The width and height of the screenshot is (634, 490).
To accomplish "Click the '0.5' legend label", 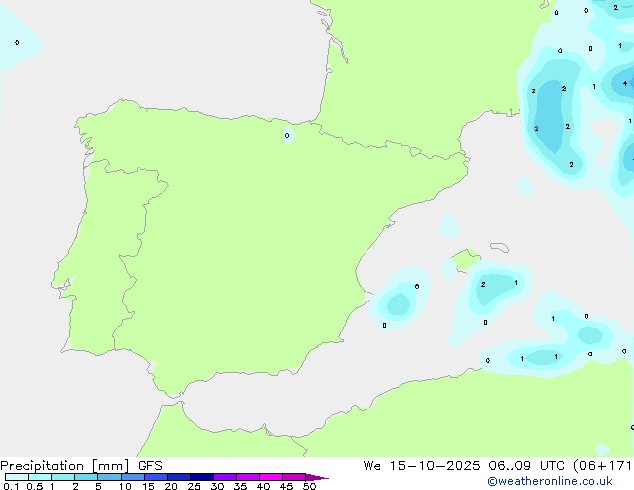I will 35,486.
